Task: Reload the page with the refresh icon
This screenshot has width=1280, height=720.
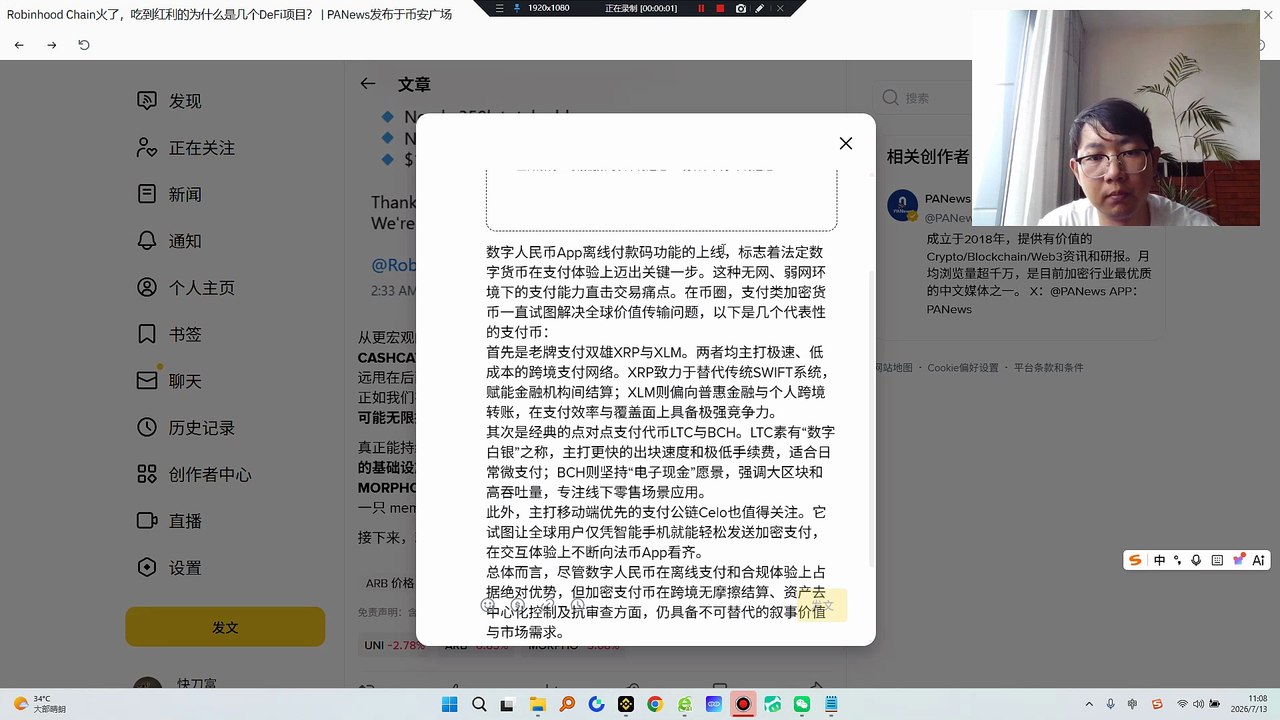Action: 84,45
